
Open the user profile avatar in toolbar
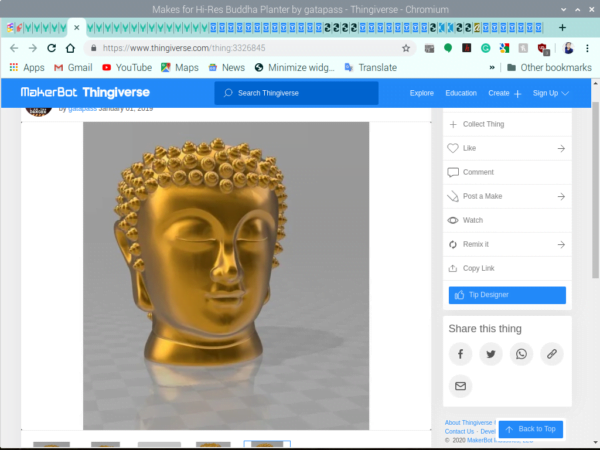(569, 48)
